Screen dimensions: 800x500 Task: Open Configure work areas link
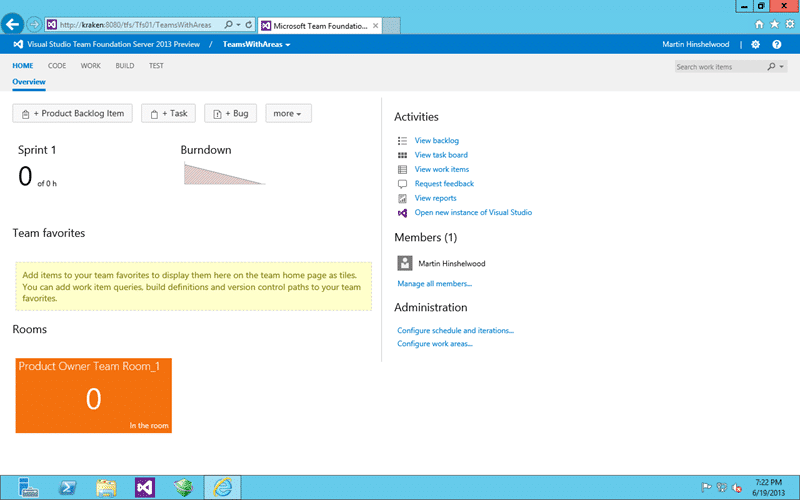click(435, 344)
